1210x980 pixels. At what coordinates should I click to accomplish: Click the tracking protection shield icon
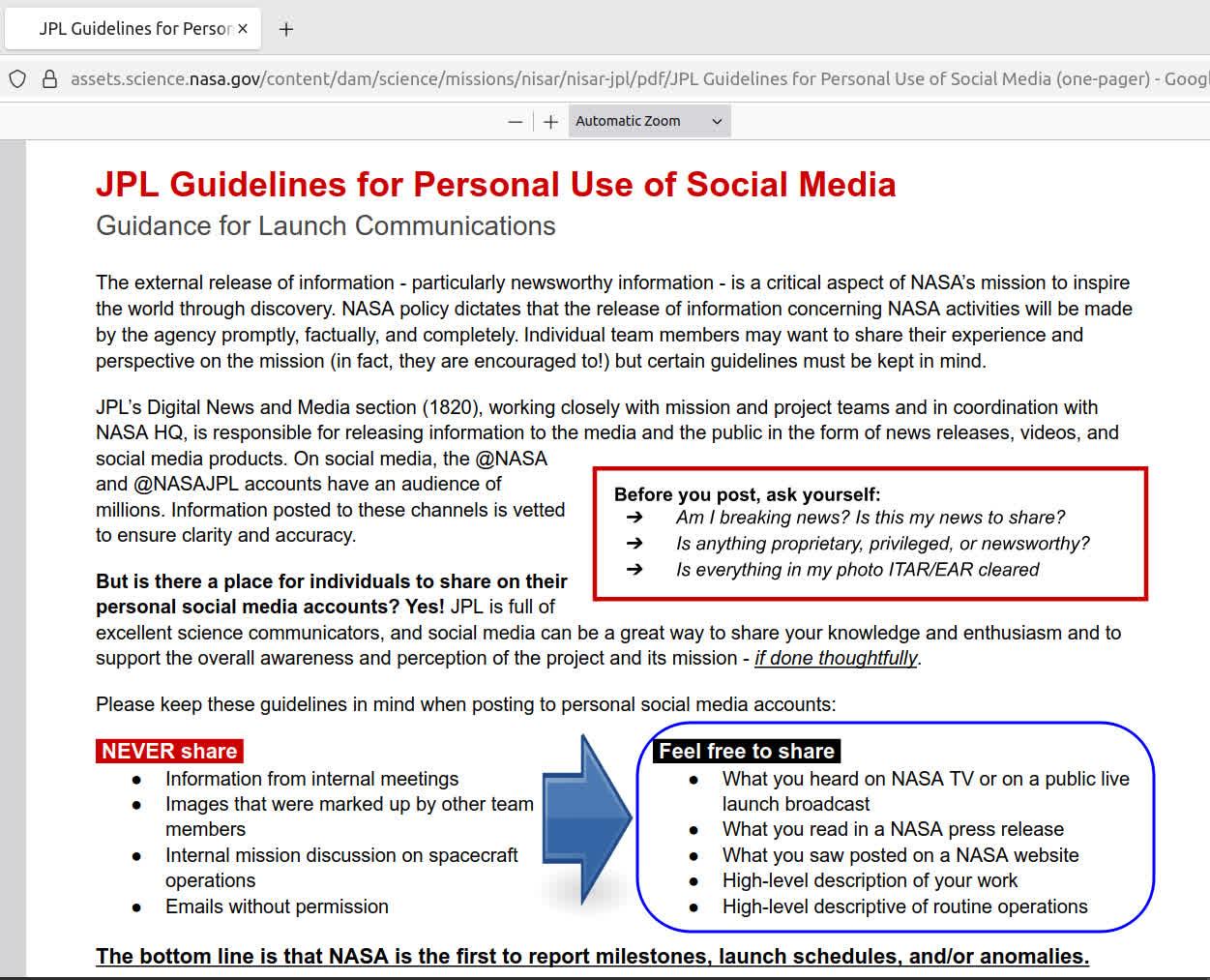(17, 79)
